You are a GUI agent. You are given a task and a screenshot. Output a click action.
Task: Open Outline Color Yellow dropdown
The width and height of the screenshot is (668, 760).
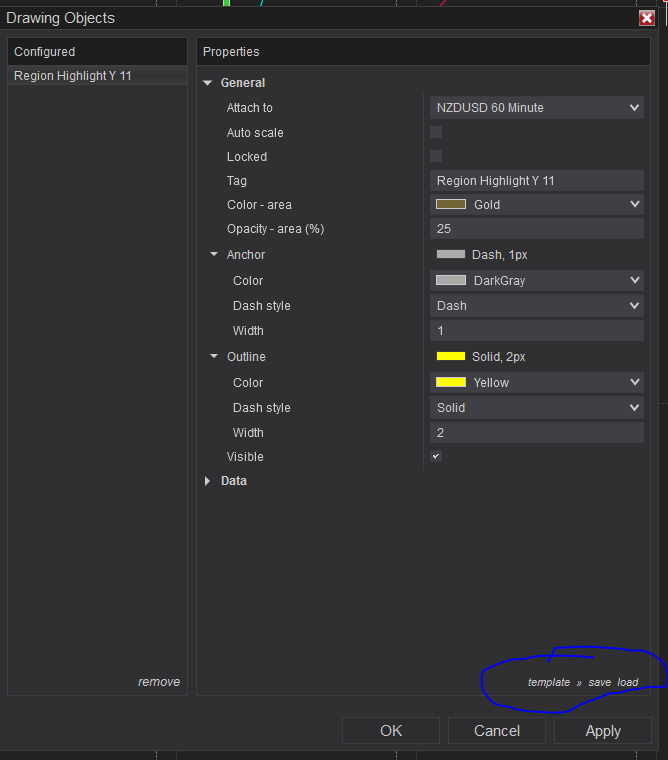[x=538, y=382]
